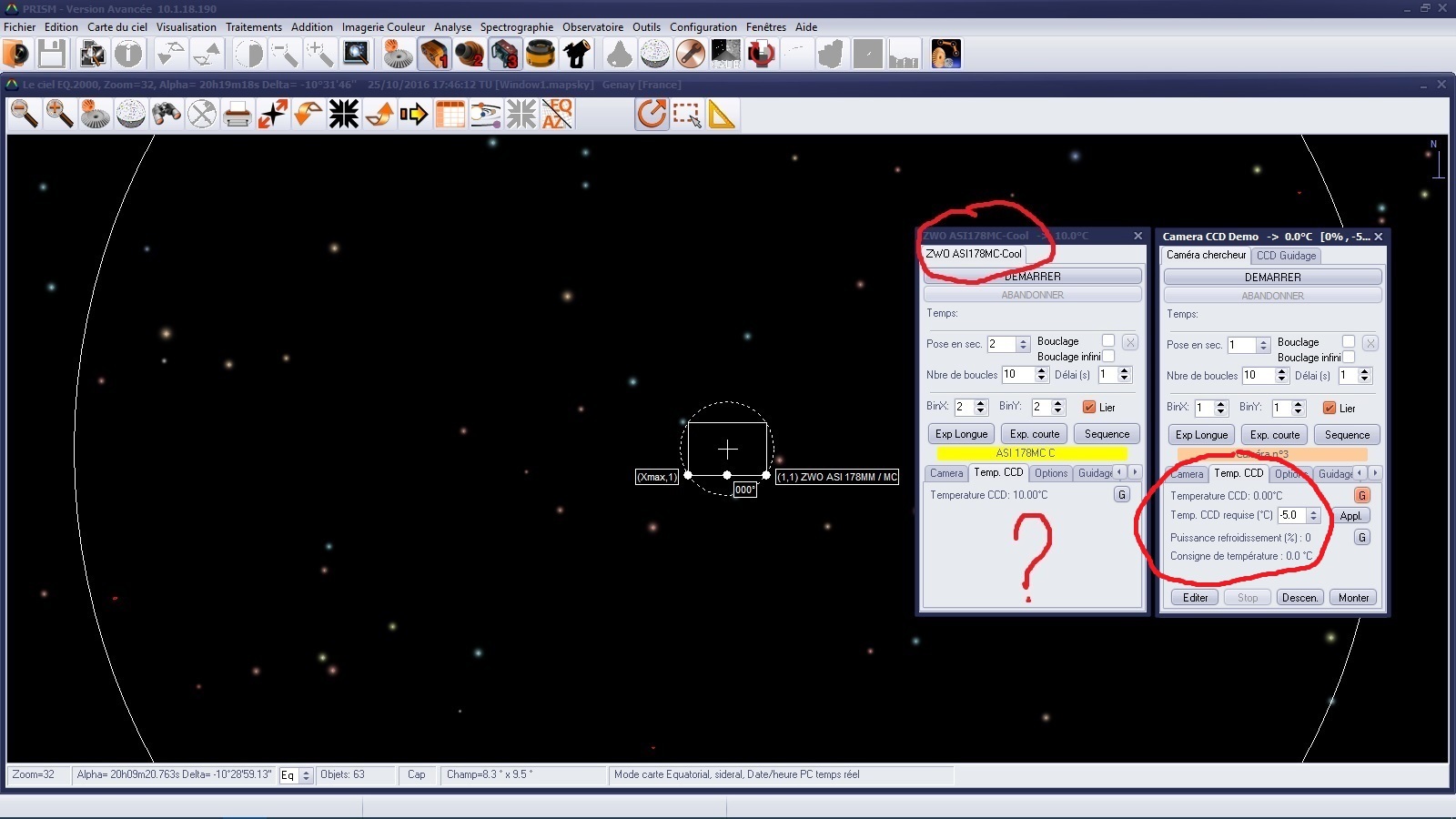Viewport: 1456px width, 819px height.
Task: Click the EQ/AZ coordinate switch icon
Action: click(557, 115)
